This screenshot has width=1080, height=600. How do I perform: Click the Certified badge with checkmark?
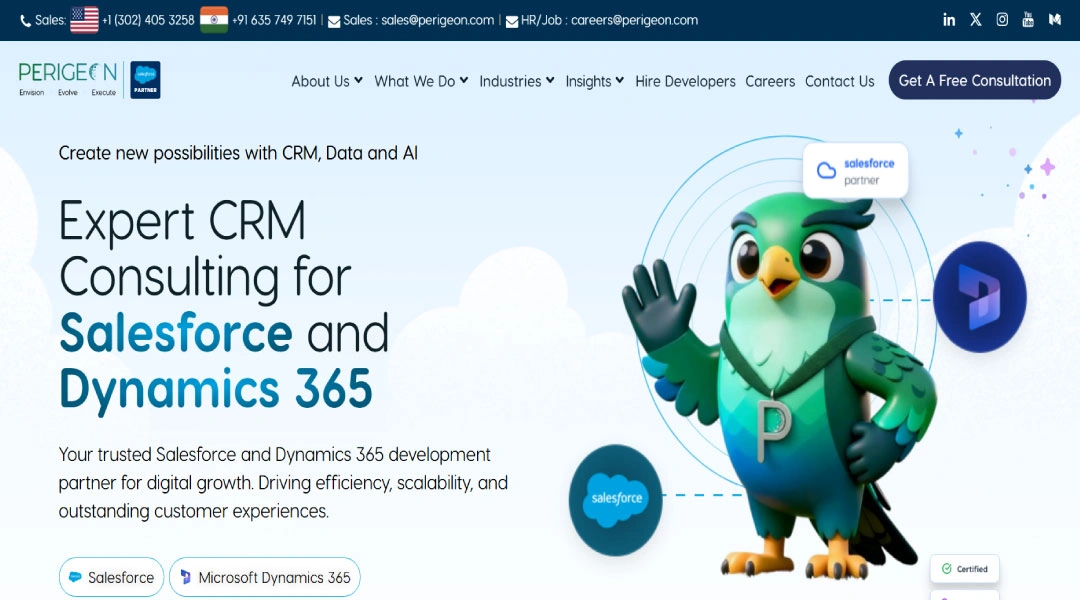point(964,569)
